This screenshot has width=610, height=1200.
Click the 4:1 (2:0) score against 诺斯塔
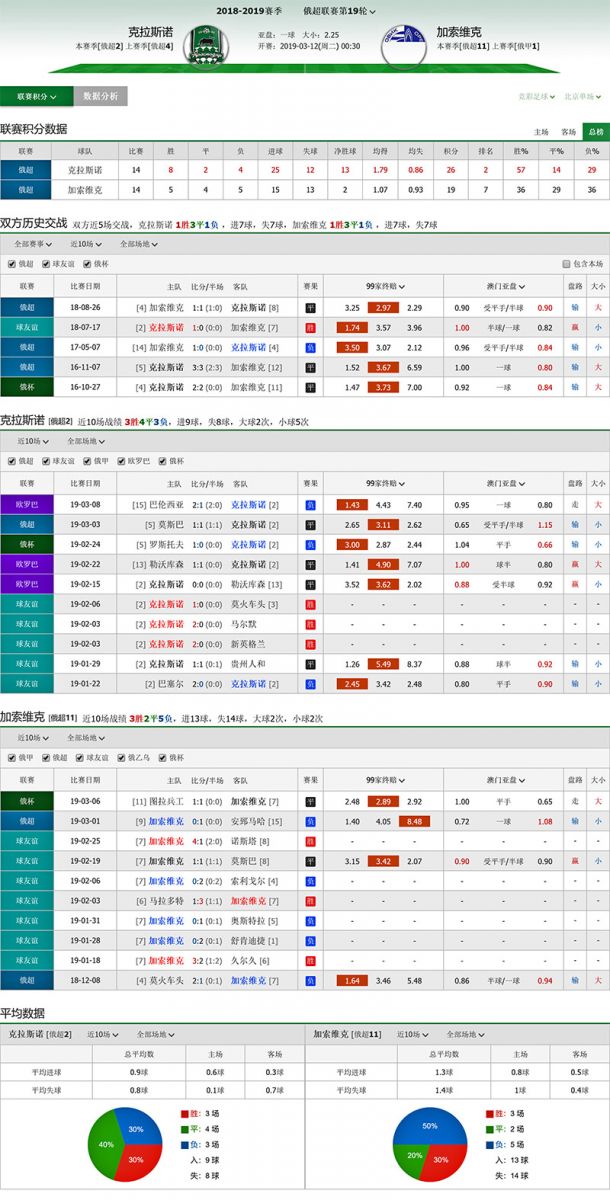pyautogui.click(x=207, y=841)
